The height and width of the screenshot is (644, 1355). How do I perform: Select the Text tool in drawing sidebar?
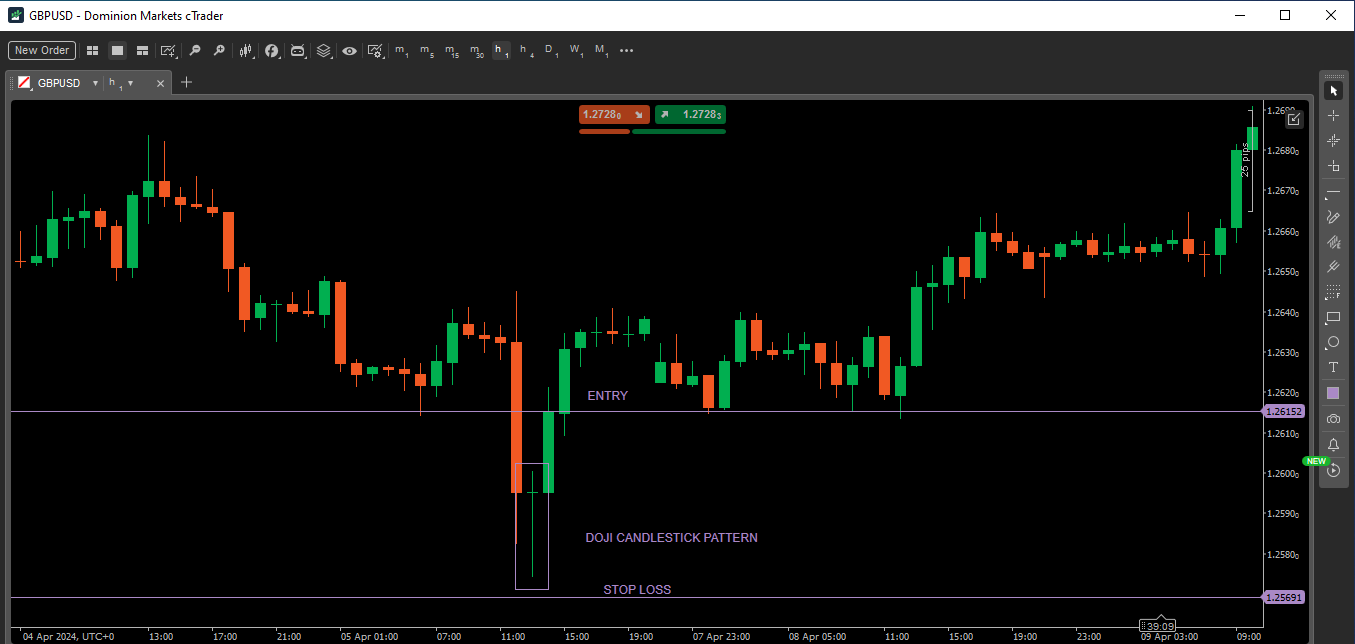click(1333, 367)
